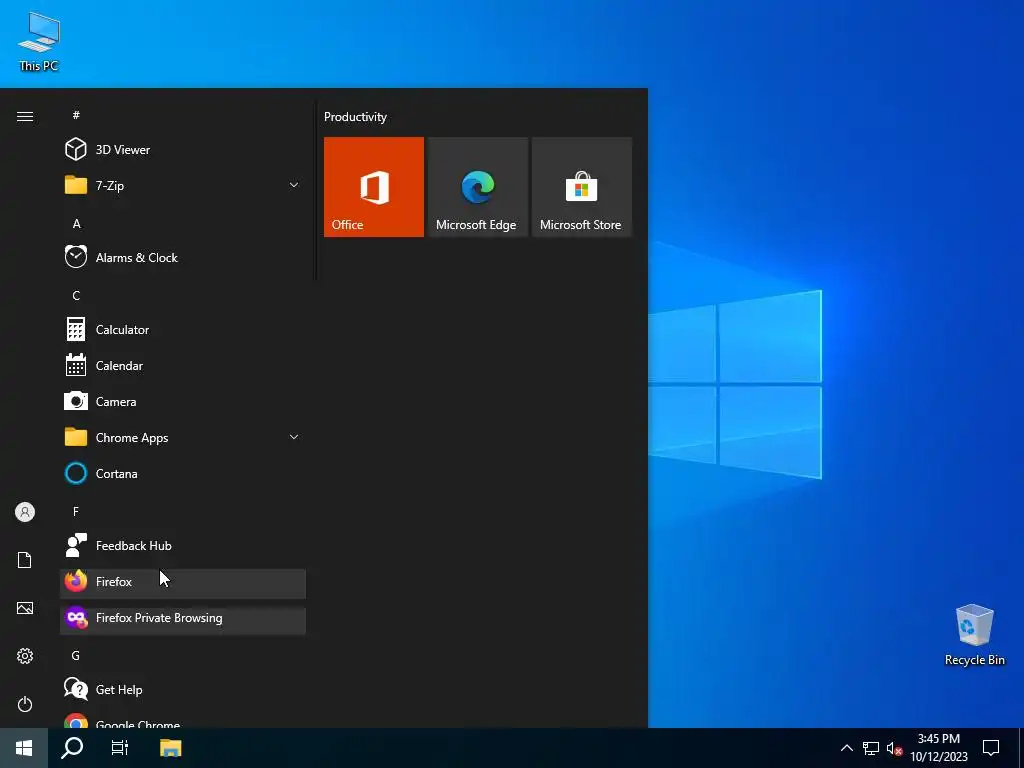
Task: Click the network icon in system tray
Action: click(871, 748)
